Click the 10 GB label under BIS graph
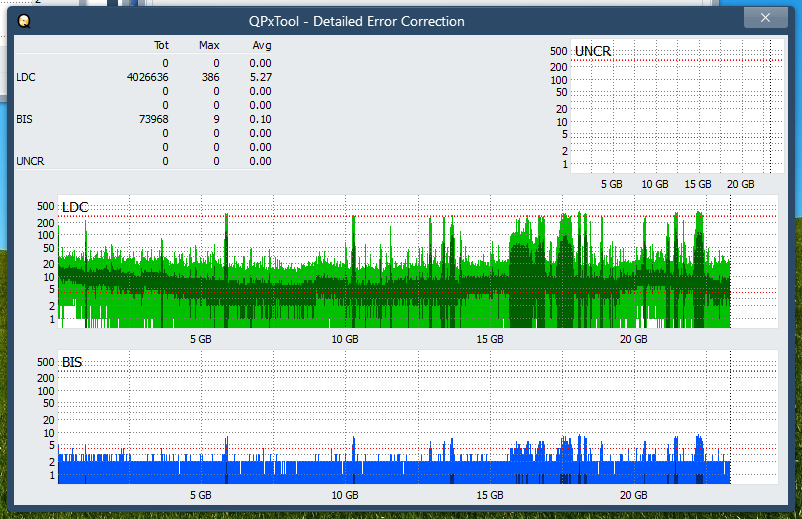This screenshot has width=802, height=519. [x=344, y=495]
